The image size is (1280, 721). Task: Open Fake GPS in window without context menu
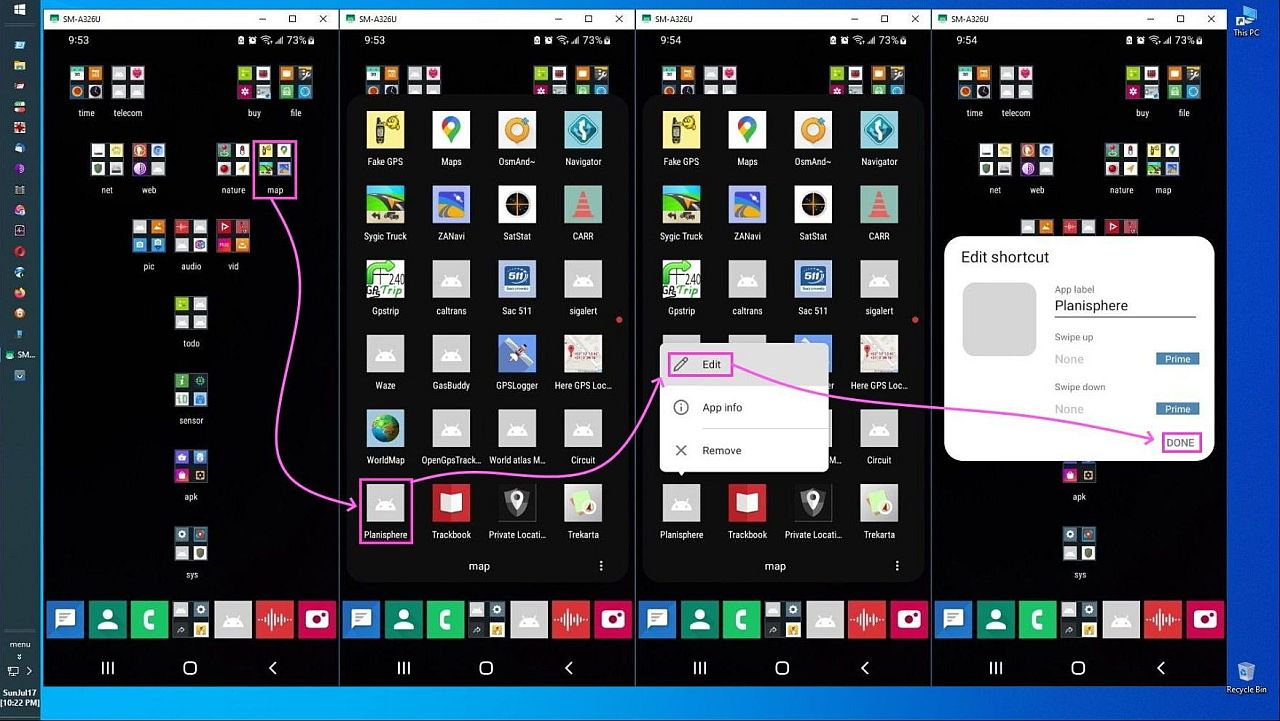(385, 130)
